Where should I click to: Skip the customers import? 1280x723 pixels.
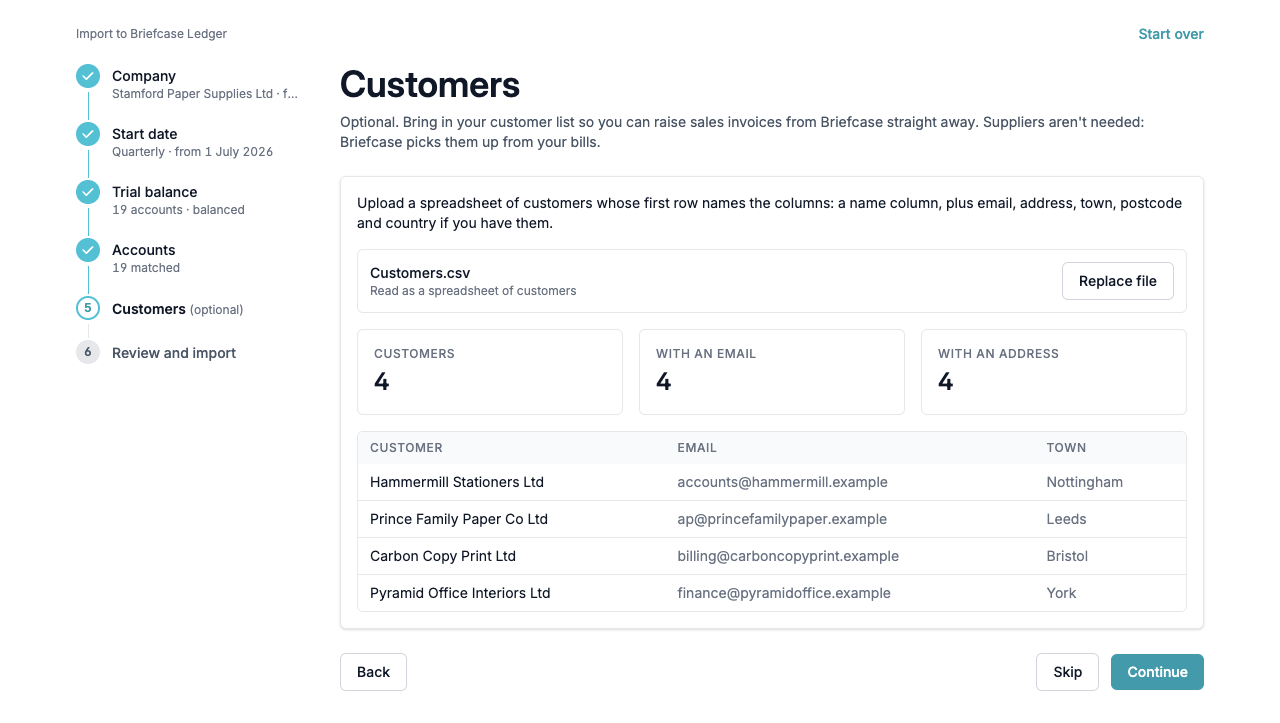point(1068,672)
